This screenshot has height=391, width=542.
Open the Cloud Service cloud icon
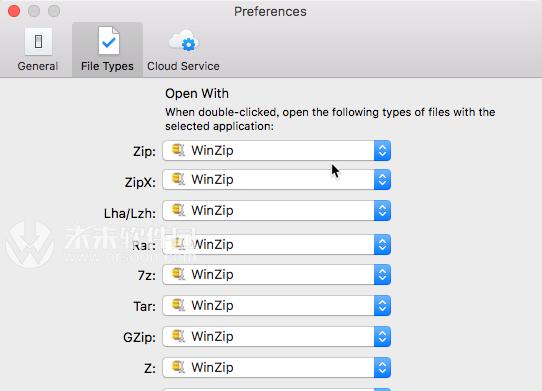point(184,41)
